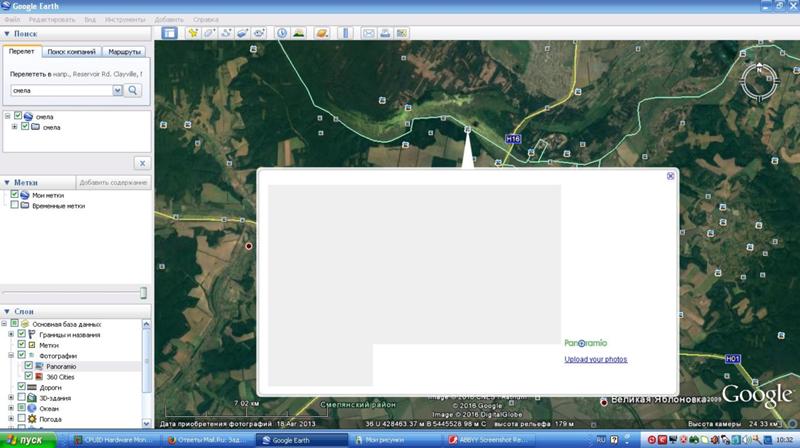
Task: Toggle the Мои метки checkbox
Action: pyautogui.click(x=14, y=194)
